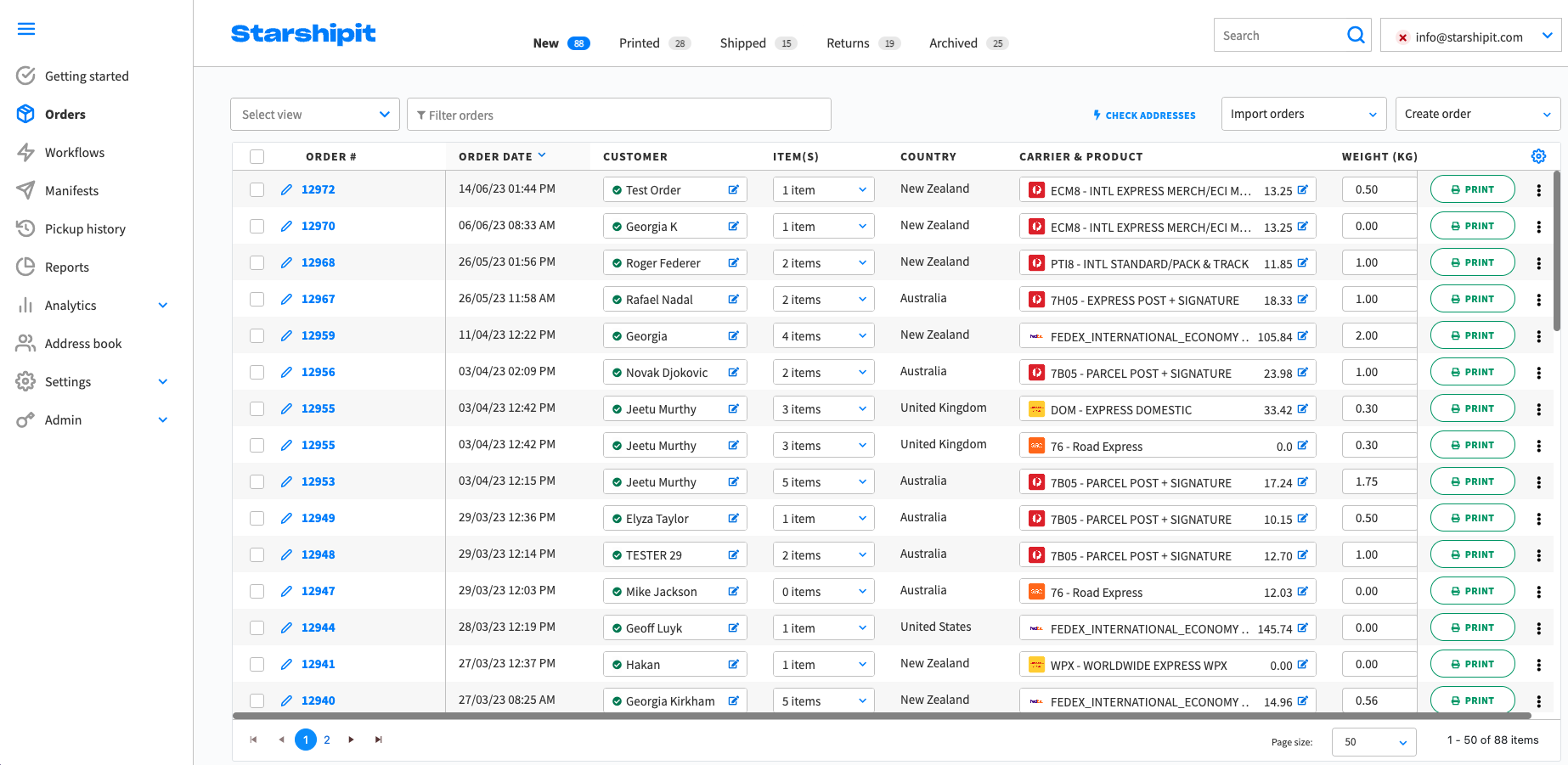Image resolution: width=1568 pixels, height=765 pixels.
Task: Open the Page size dropdown
Action: point(1373,741)
